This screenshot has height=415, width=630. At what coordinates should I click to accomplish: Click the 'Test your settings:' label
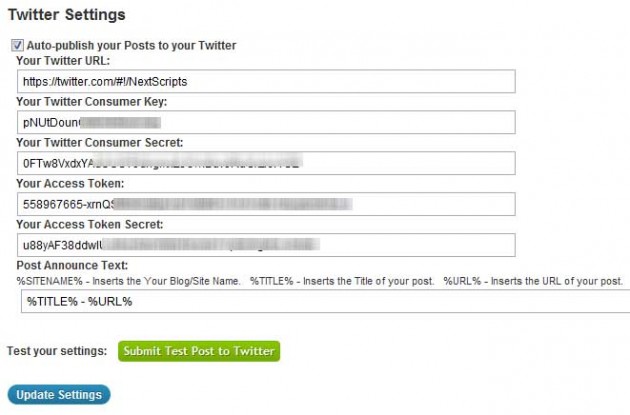coord(57,351)
